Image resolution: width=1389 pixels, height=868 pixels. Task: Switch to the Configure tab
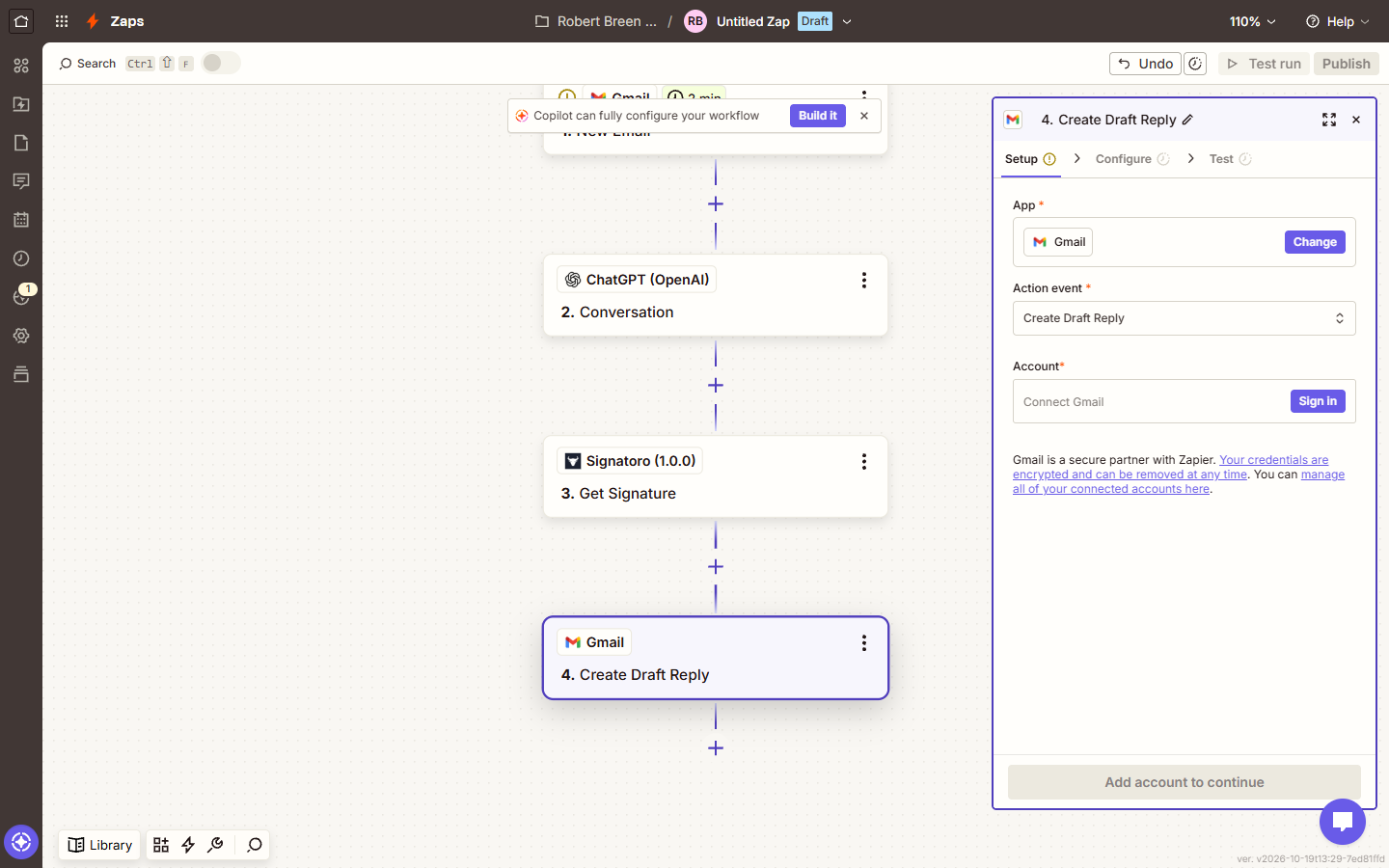[1132, 159]
